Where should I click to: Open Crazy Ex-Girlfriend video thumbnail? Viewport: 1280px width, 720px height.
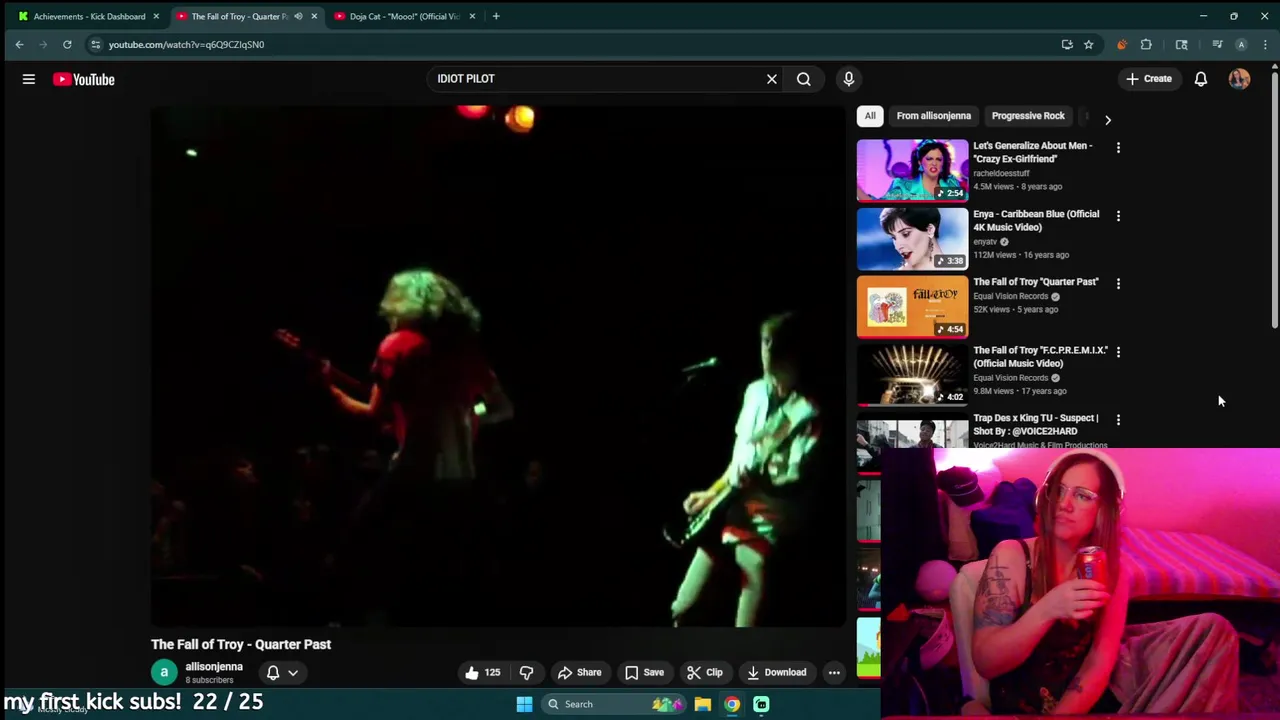coord(912,170)
